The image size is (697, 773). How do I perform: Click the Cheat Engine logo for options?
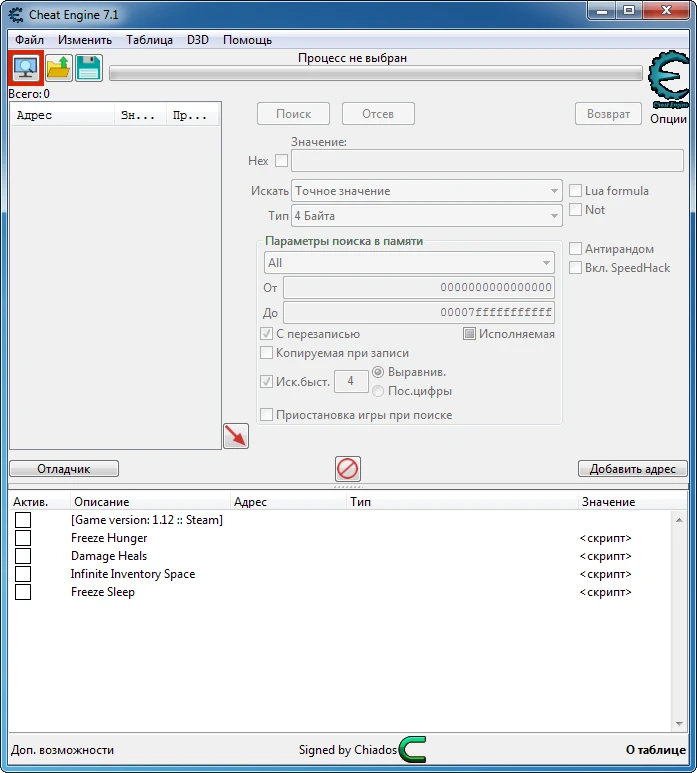click(x=669, y=80)
